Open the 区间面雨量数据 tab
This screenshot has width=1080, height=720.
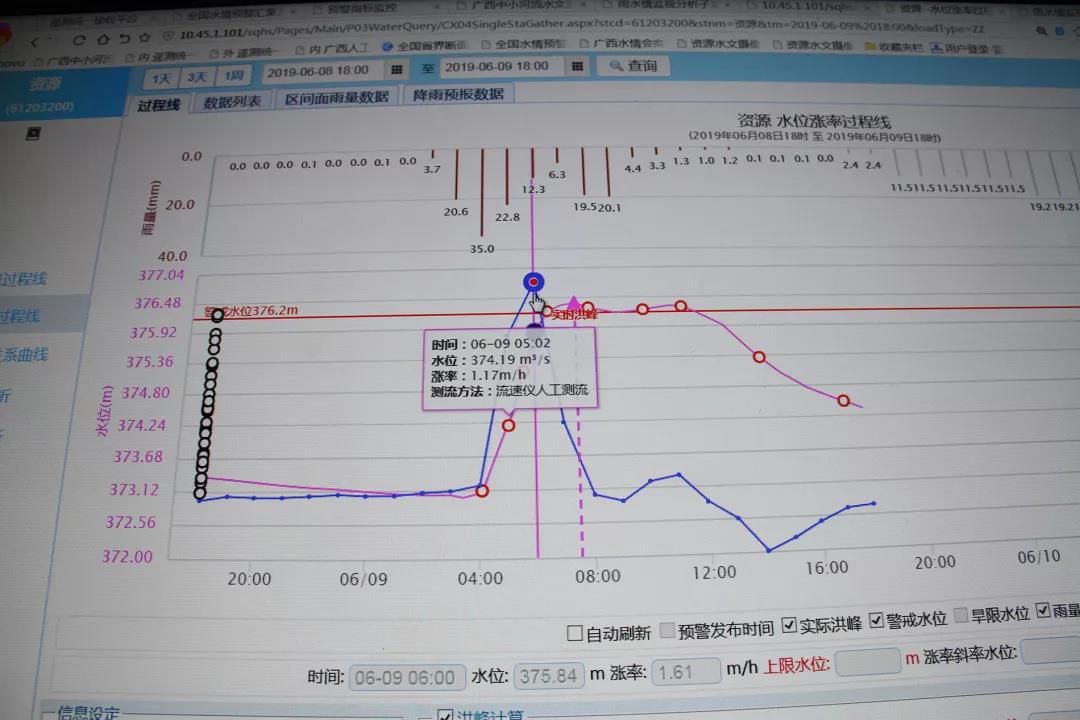337,98
